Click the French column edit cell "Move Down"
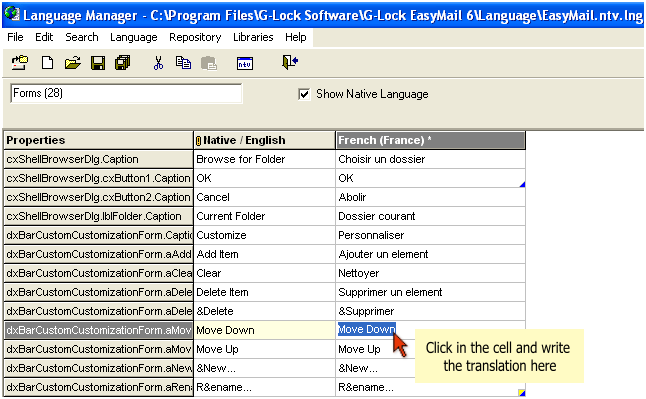This screenshot has width=646, height=399. pyautogui.click(x=367, y=329)
